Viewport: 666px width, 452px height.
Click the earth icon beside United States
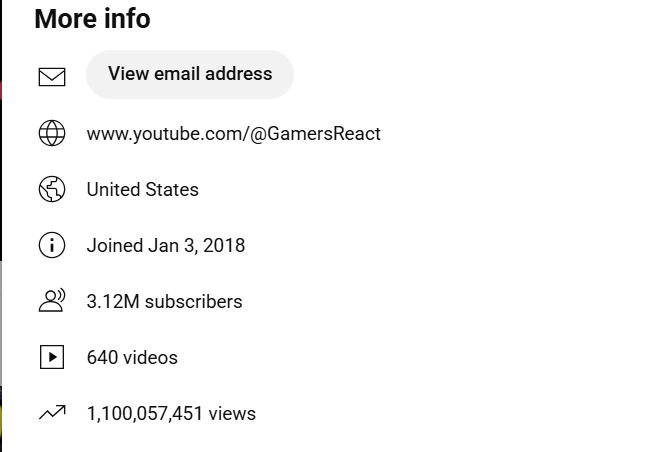(x=52, y=189)
